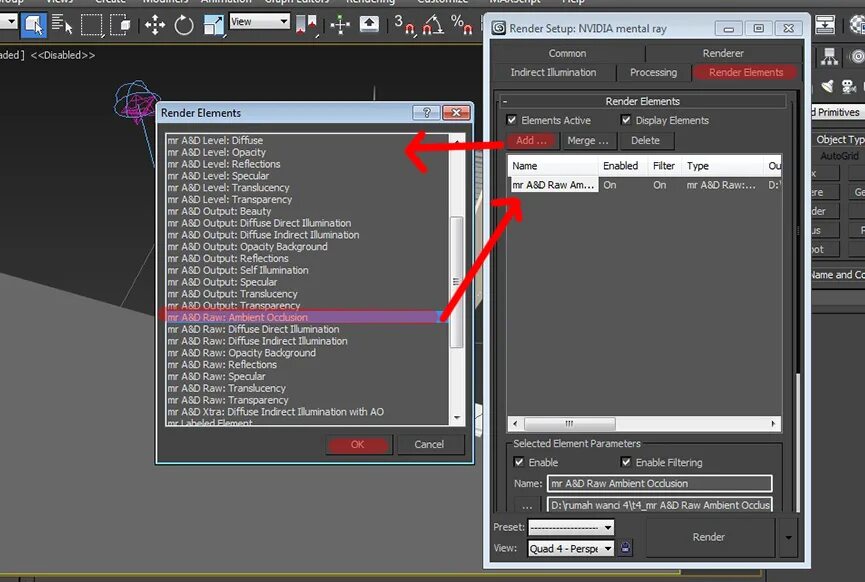Toggle the Enable checkbox under Selected Element Parameters
This screenshot has height=582, width=865.
[519, 462]
